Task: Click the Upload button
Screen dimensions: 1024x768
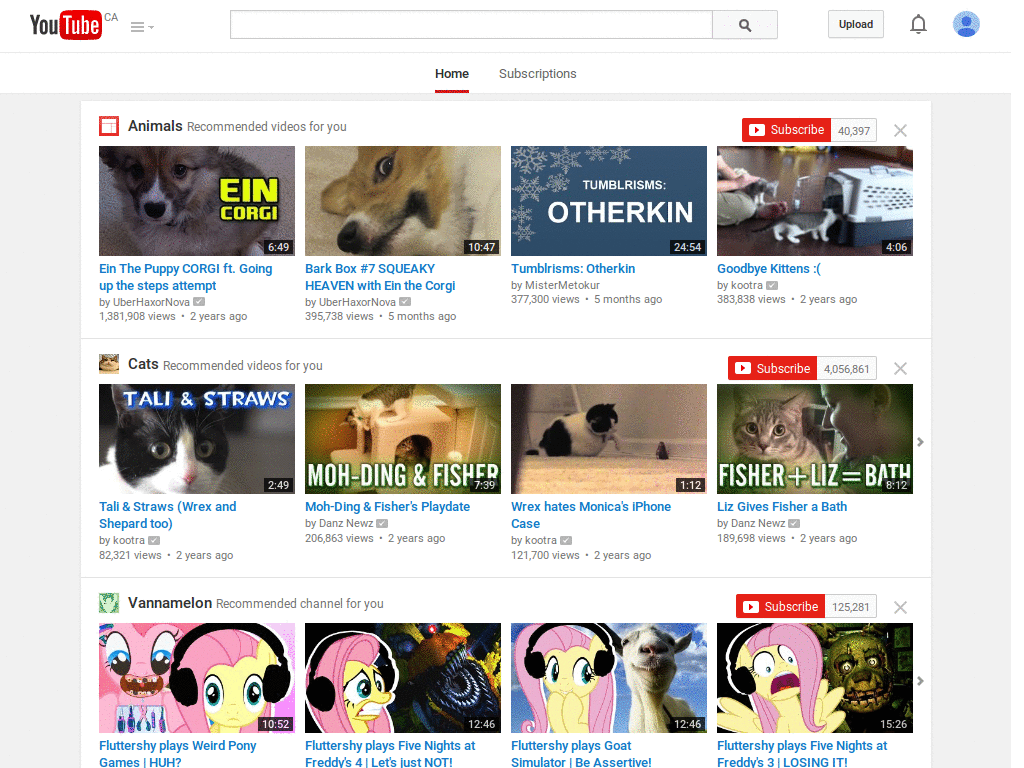Action: 856,24
